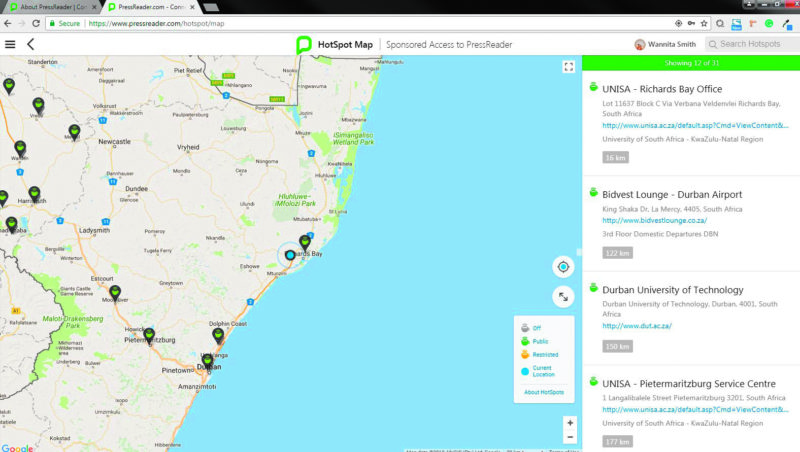800x452 pixels.
Task: Click the Richards Bay hotspot pin
Action: point(305,243)
